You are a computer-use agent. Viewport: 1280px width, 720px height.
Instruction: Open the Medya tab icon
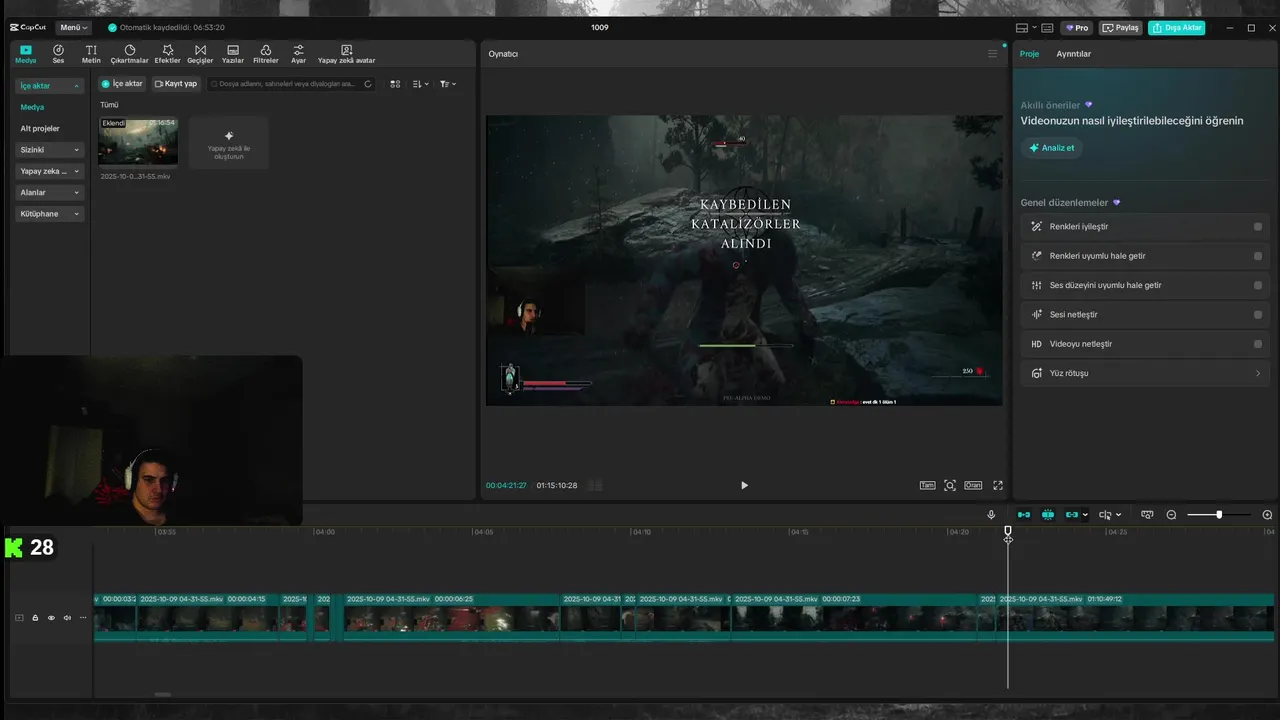click(25, 54)
